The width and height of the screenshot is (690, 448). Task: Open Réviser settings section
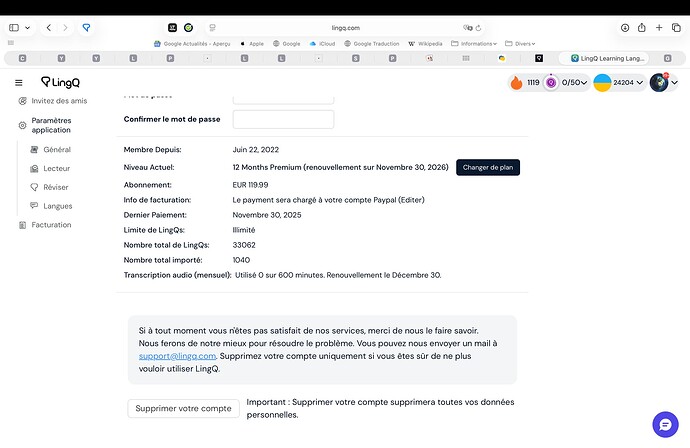point(56,187)
